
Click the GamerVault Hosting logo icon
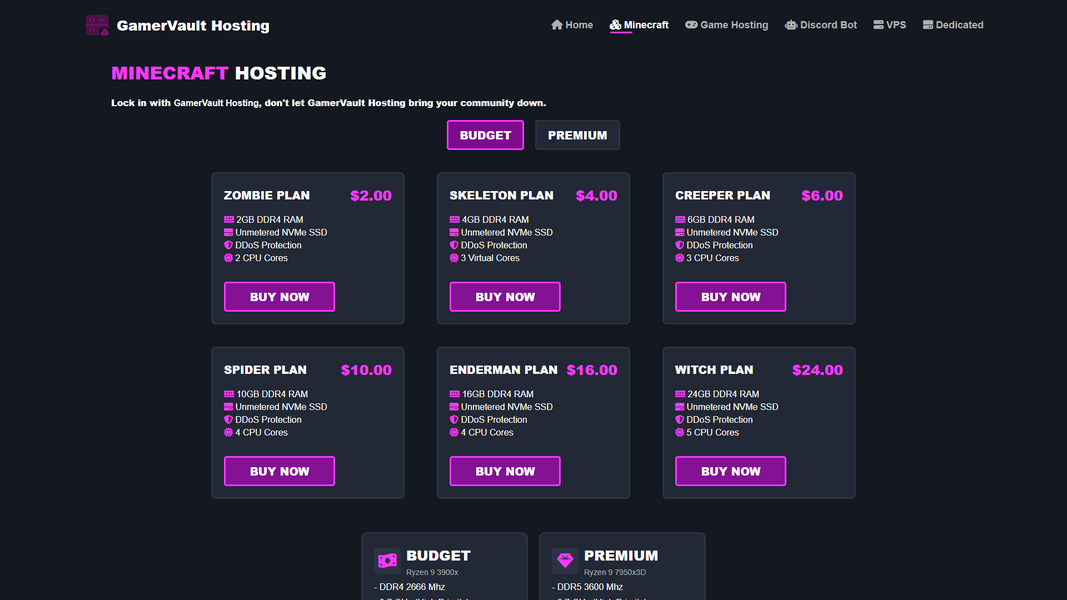(97, 24)
